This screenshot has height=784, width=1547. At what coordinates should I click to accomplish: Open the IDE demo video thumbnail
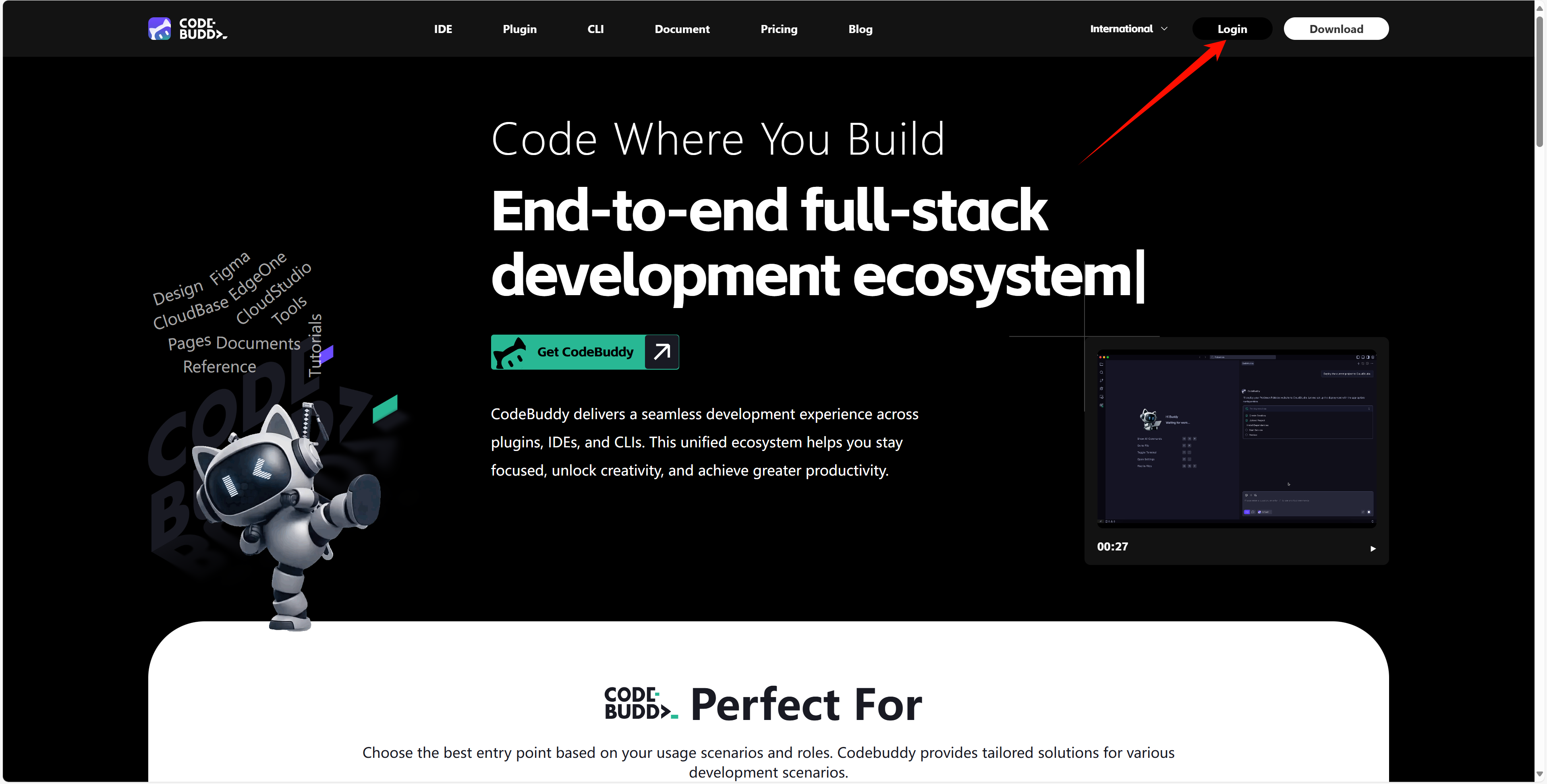[x=1236, y=438]
